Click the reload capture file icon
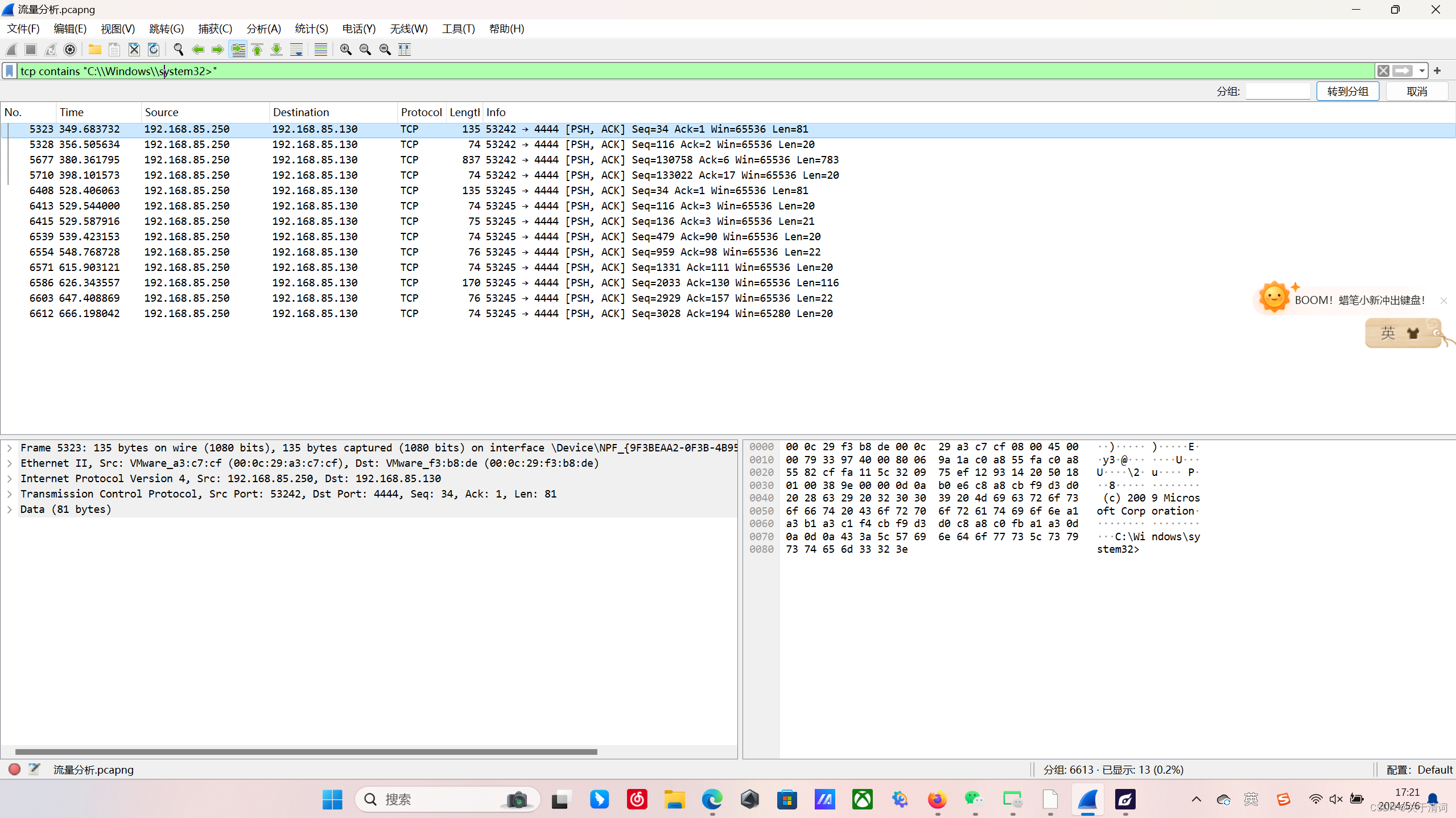1456x818 pixels. pyautogui.click(x=154, y=50)
